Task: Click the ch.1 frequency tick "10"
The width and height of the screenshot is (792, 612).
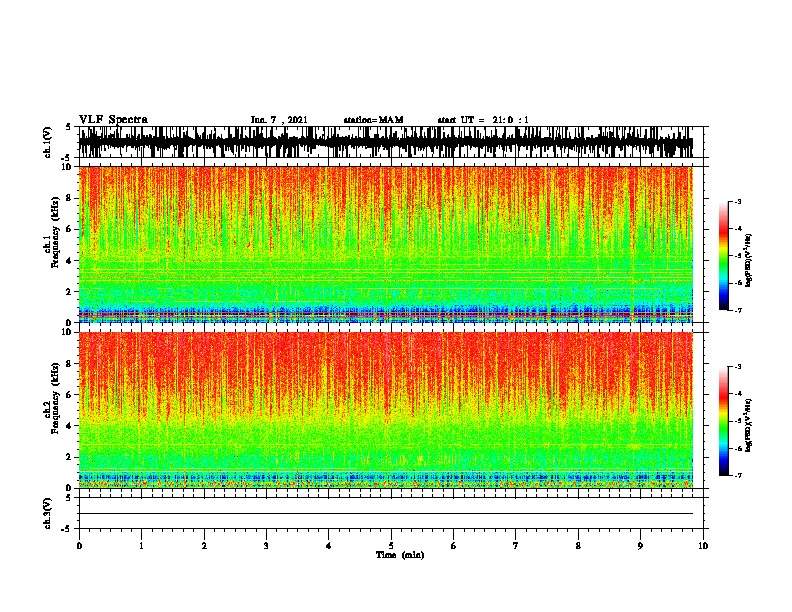Action: click(x=67, y=168)
